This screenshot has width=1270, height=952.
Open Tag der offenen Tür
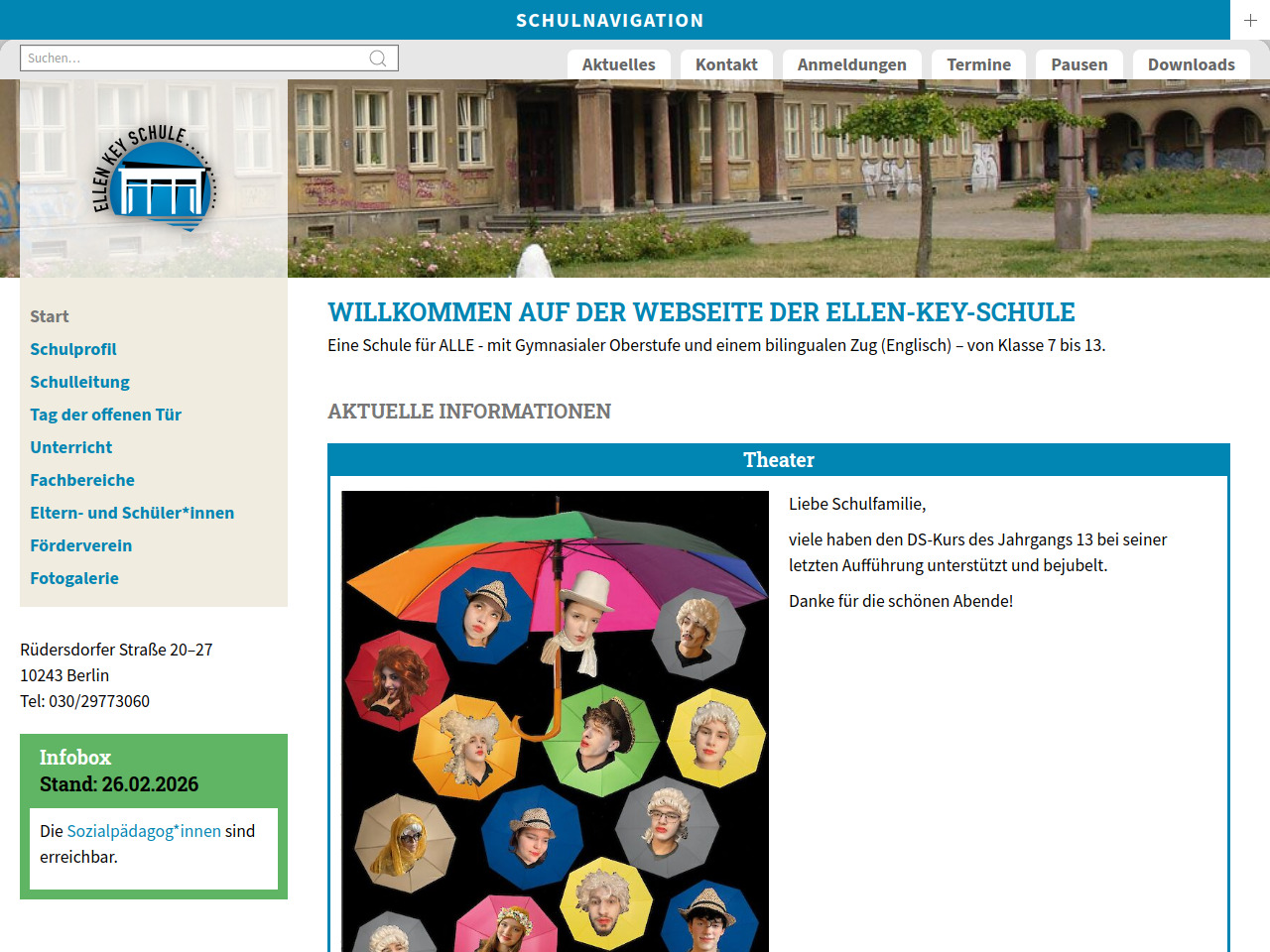pyautogui.click(x=105, y=415)
